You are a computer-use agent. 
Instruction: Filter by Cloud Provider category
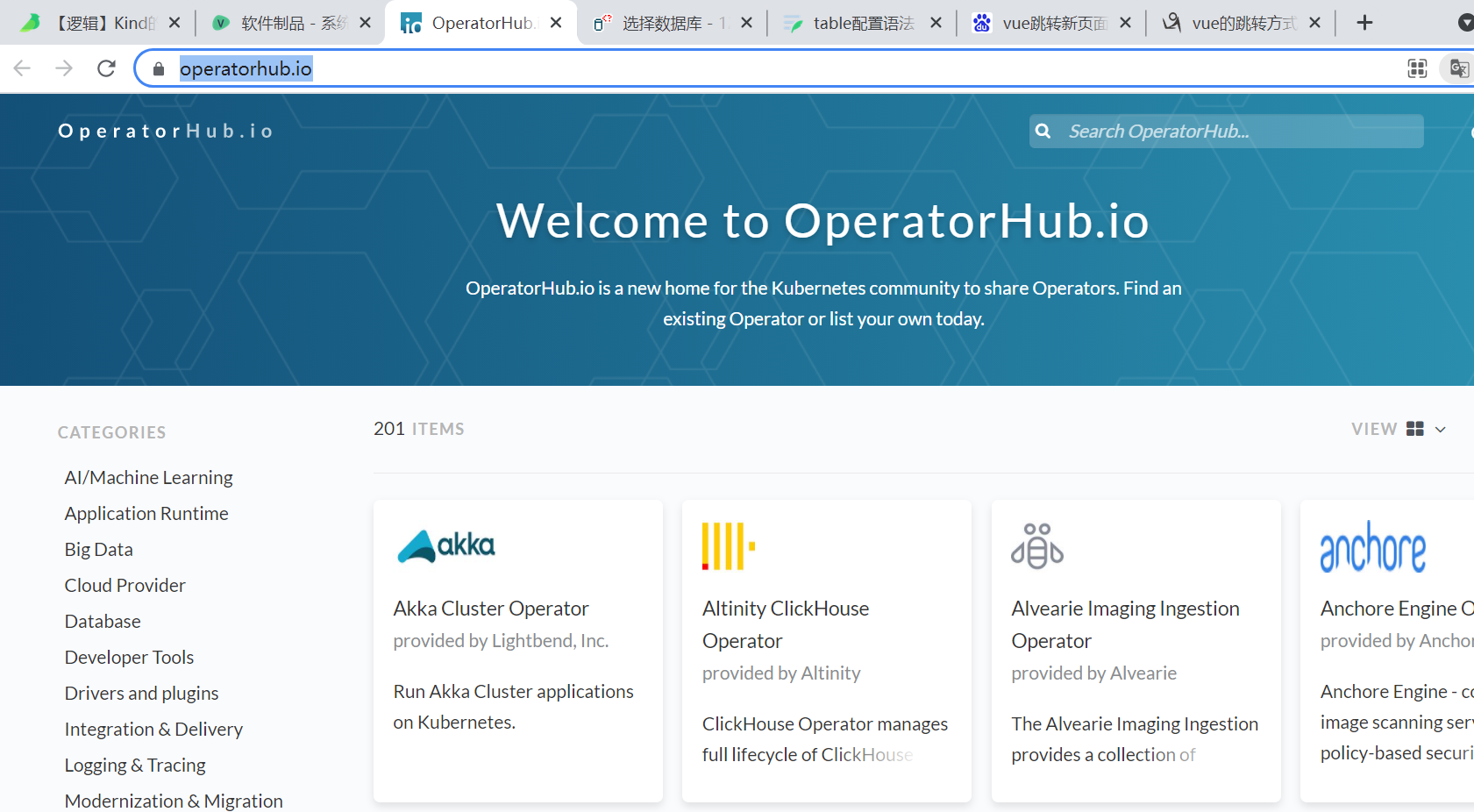125,586
